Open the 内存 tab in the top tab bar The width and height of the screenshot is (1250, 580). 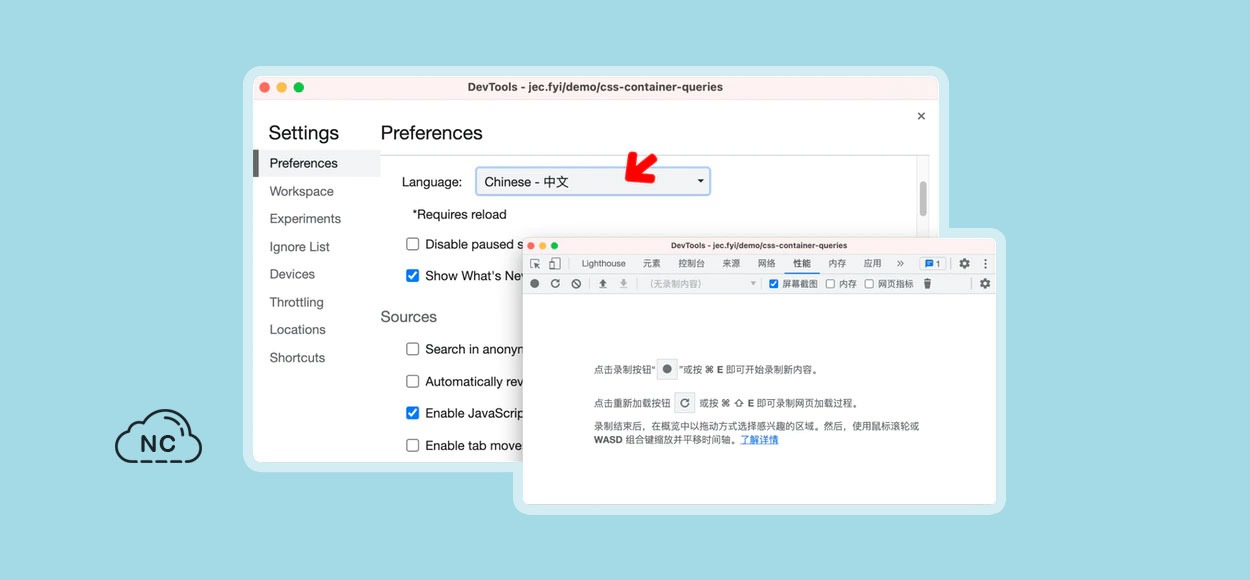pyautogui.click(x=837, y=264)
